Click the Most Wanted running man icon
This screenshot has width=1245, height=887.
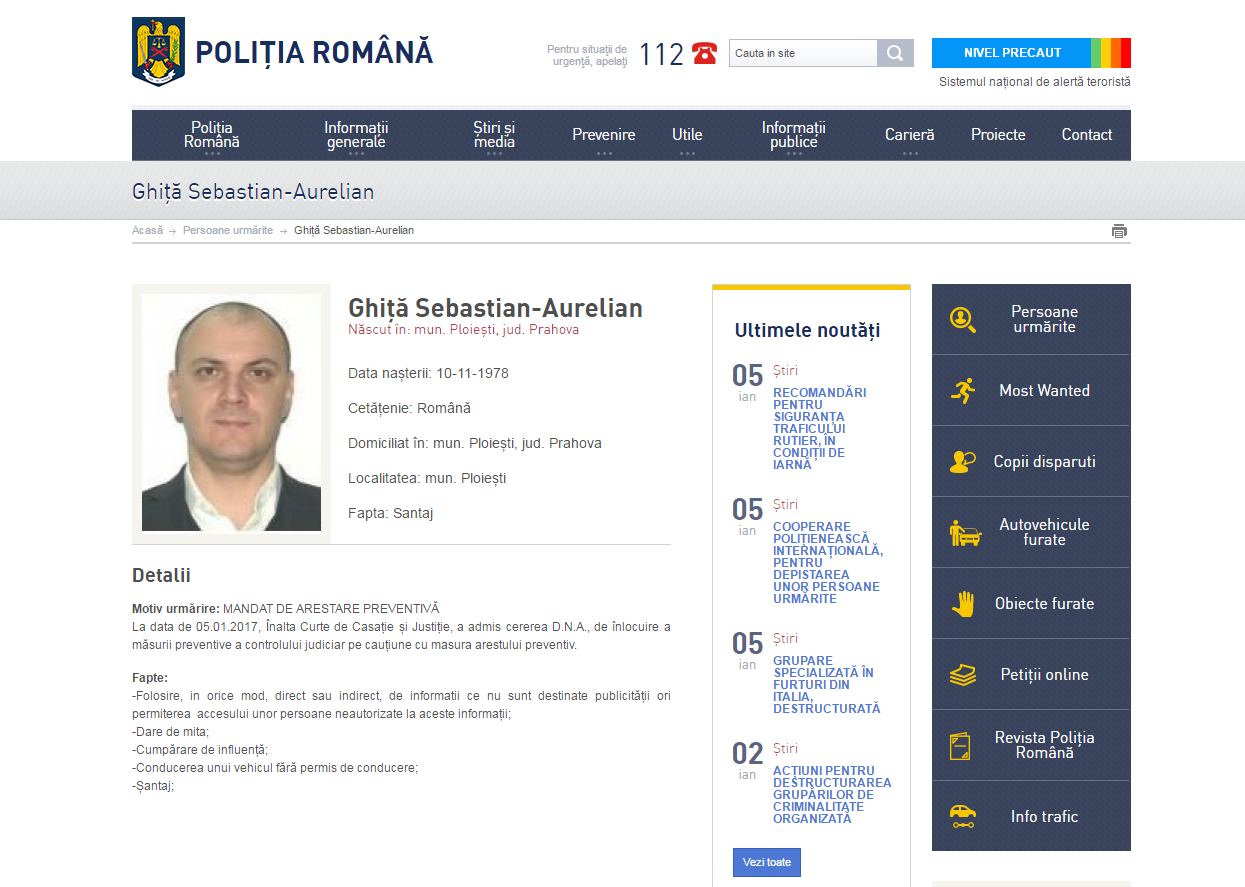(x=962, y=391)
